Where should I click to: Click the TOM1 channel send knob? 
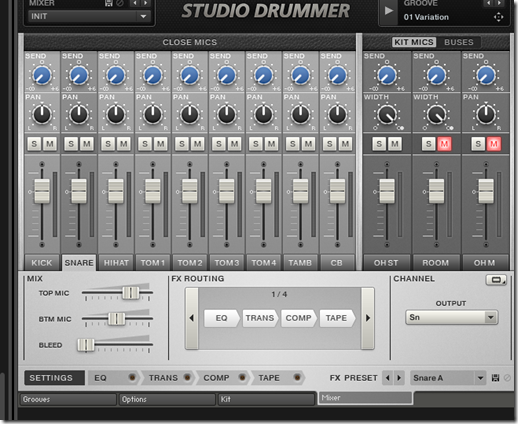coord(153,75)
